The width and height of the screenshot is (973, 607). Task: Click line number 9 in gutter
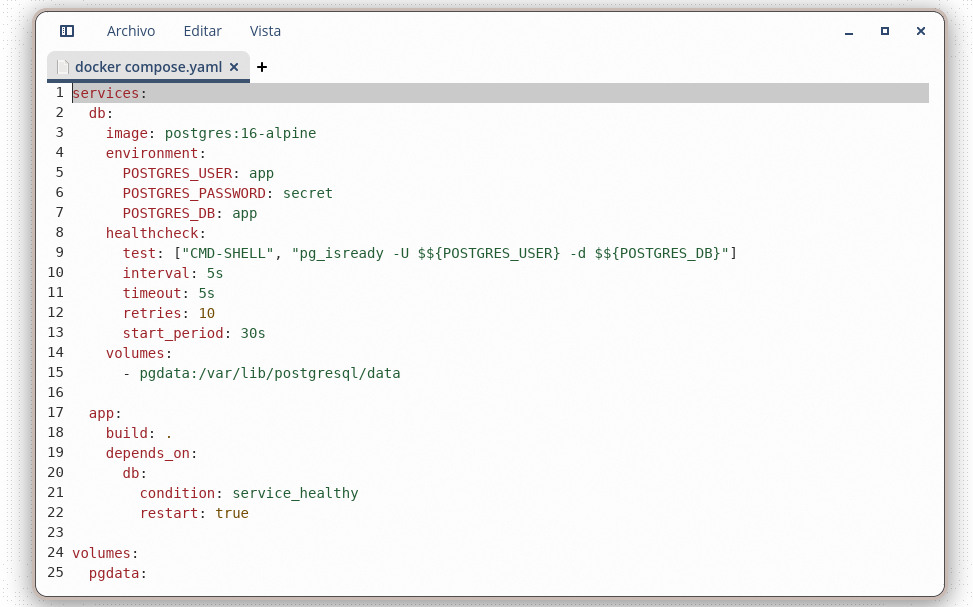pyautogui.click(x=60, y=253)
